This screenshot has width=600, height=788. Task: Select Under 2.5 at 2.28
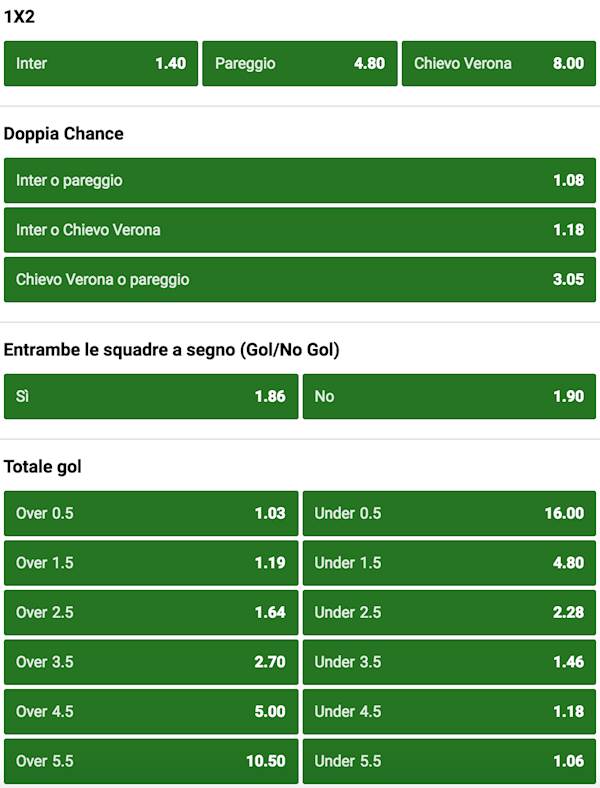449,613
